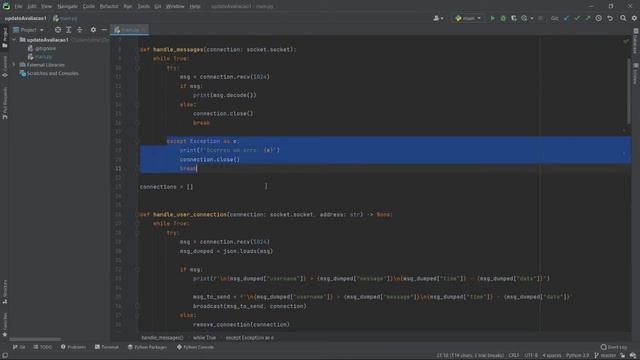The image size is (640, 360).
Task: Open Python Console tool window tab
Action: click(x=195, y=347)
